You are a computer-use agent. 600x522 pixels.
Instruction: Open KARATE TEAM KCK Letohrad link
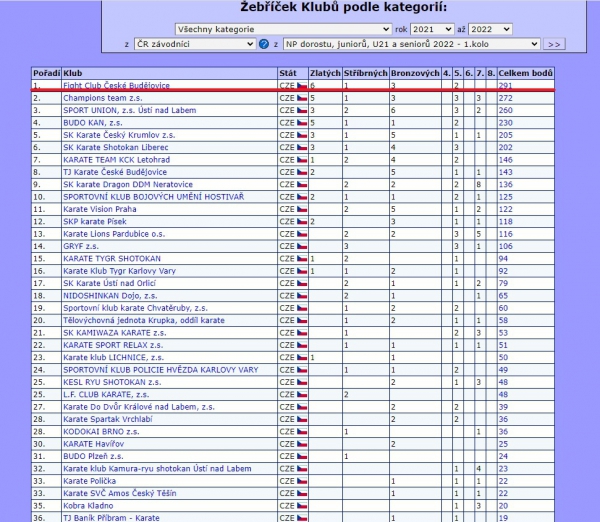[116, 160]
